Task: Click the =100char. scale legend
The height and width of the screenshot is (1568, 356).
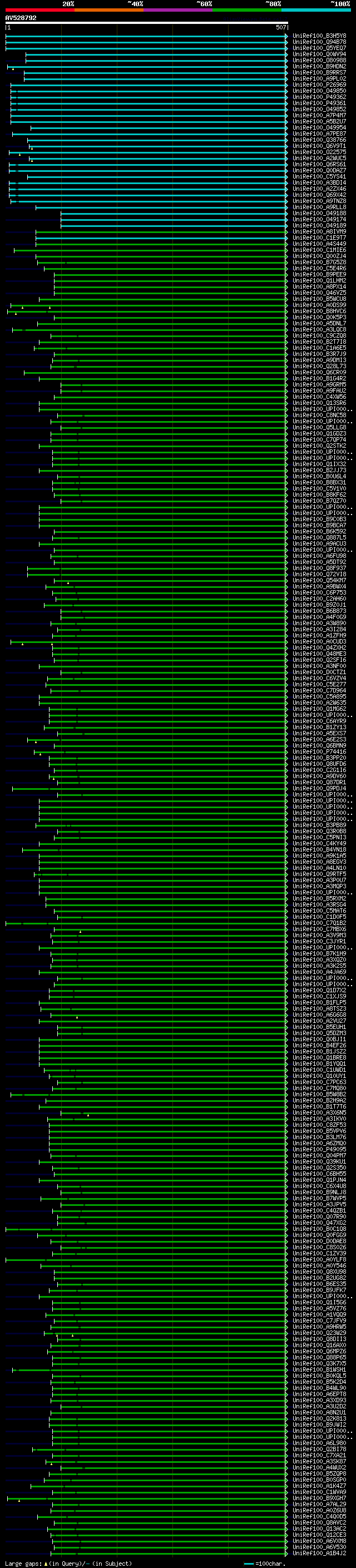Action: [x=266, y=1563]
